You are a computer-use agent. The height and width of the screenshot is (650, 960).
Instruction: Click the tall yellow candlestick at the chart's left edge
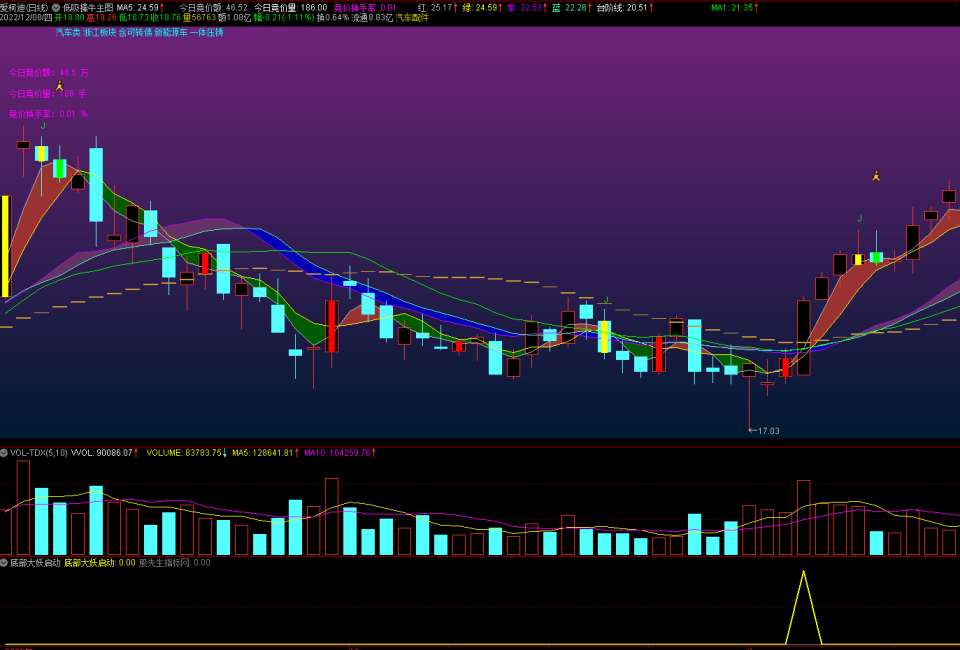coord(6,247)
